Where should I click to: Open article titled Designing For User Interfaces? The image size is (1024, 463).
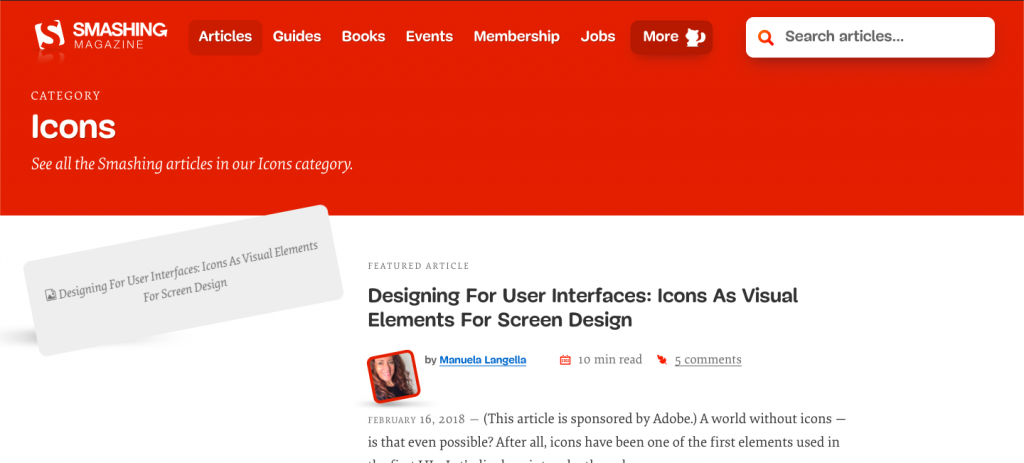pos(582,308)
